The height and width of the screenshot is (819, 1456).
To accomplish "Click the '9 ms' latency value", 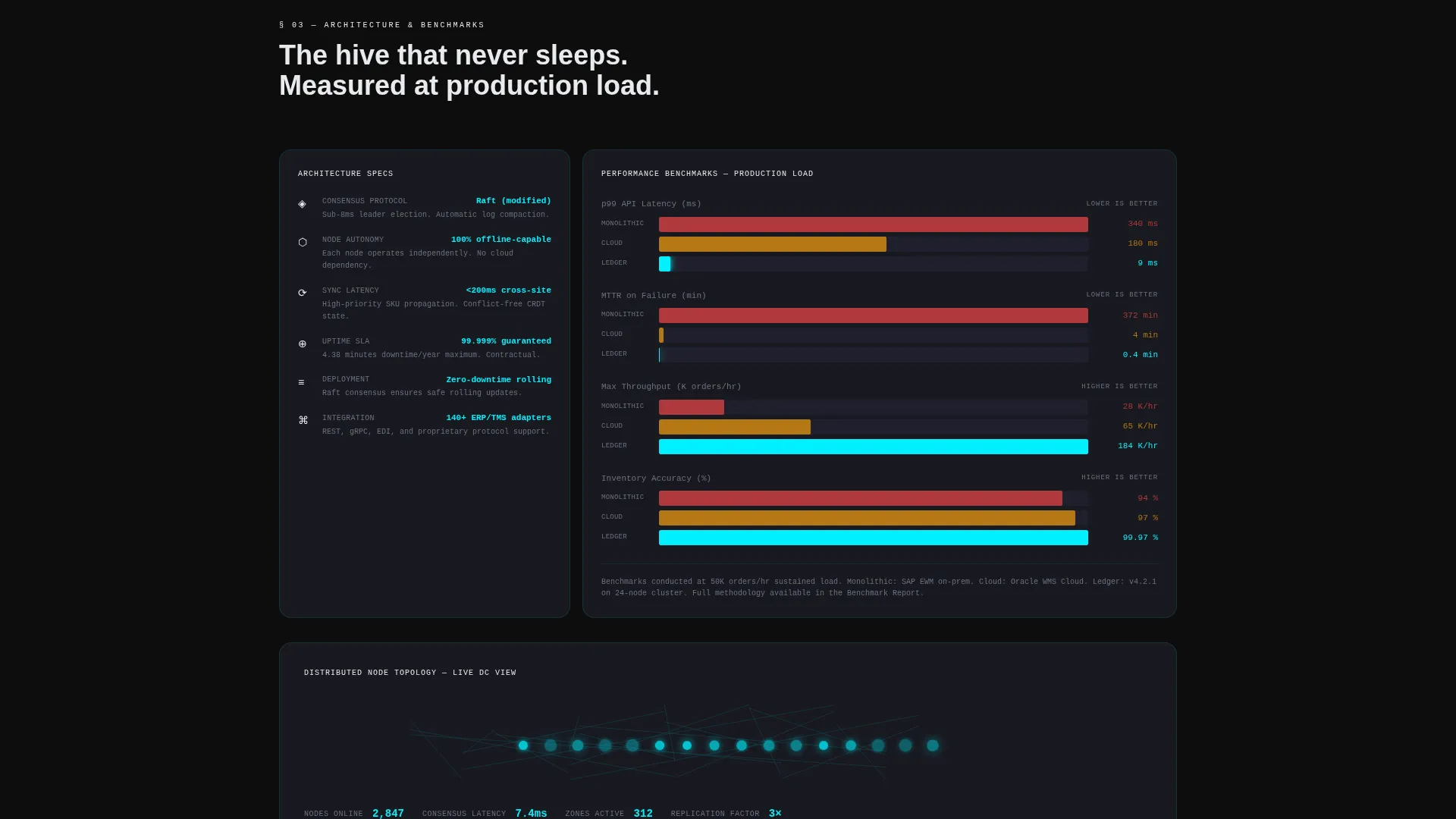I will click(x=1147, y=263).
